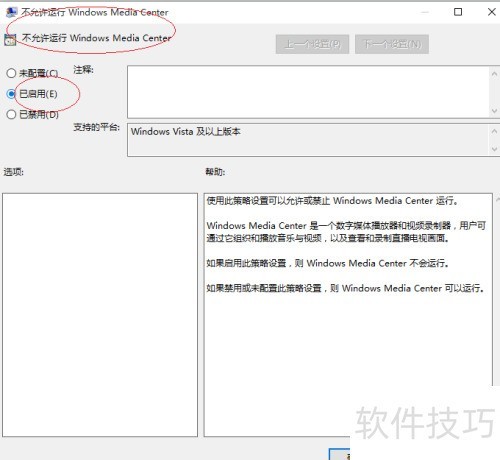Viewport: 500px width, 460px height.
Task: Click inside the empty options pane
Action: click(x=100, y=315)
